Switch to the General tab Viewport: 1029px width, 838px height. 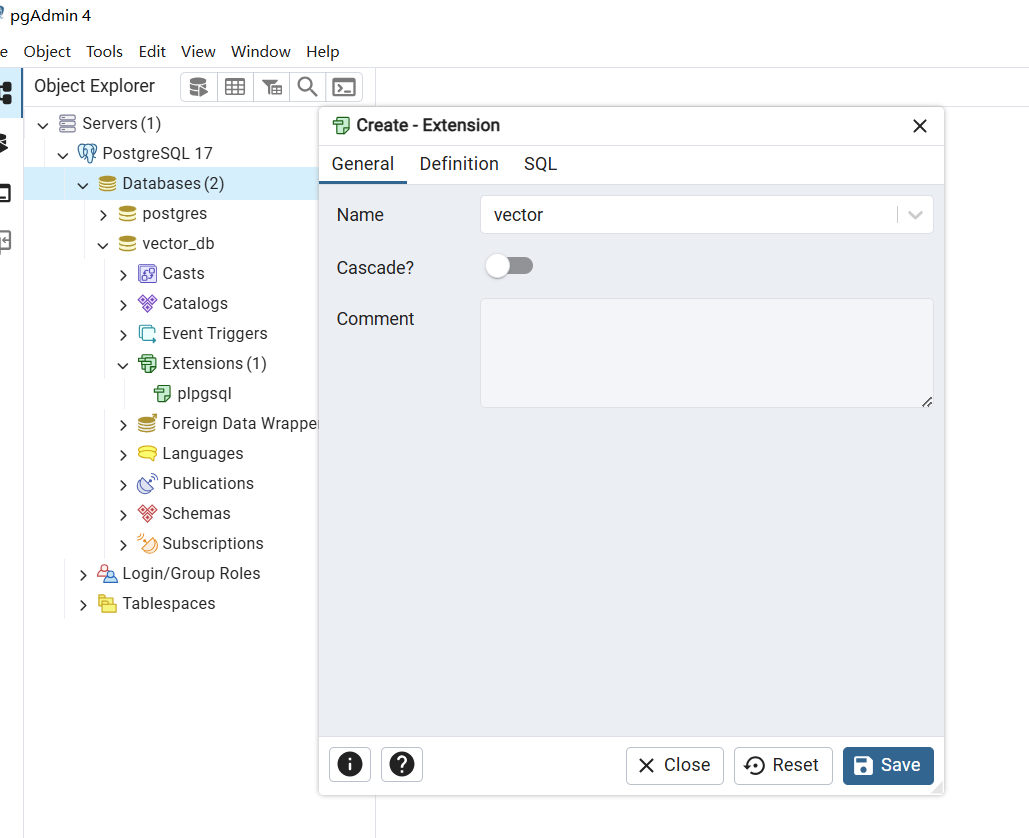coord(363,164)
